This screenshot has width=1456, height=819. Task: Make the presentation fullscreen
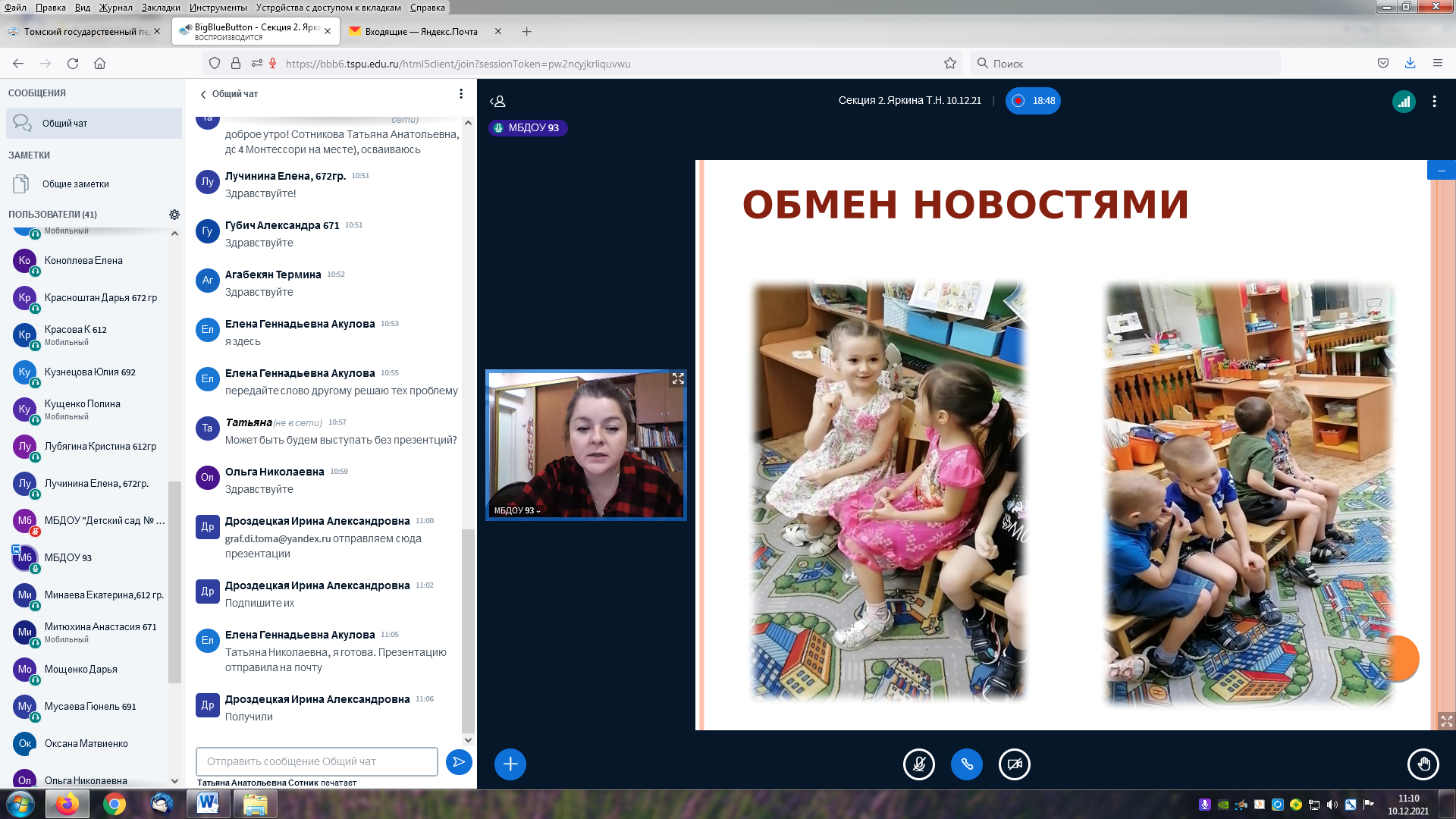coord(1446,720)
